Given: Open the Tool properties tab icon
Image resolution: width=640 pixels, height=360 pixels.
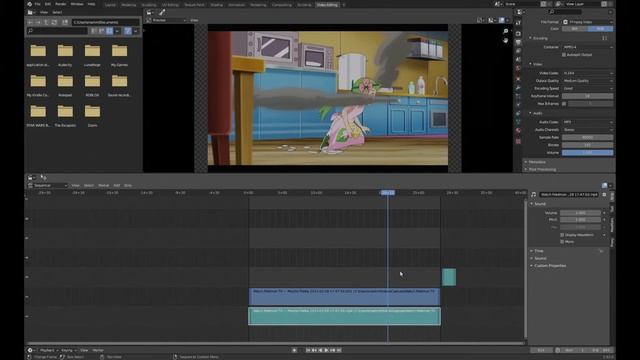Looking at the screenshot, I should click(518, 23).
